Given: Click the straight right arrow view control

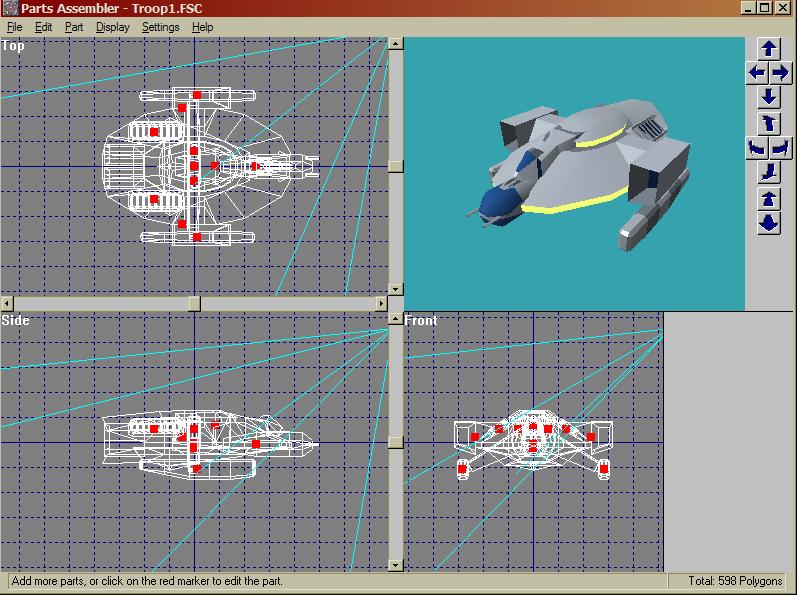Looking at the screenshot, I should coord(780,73).
